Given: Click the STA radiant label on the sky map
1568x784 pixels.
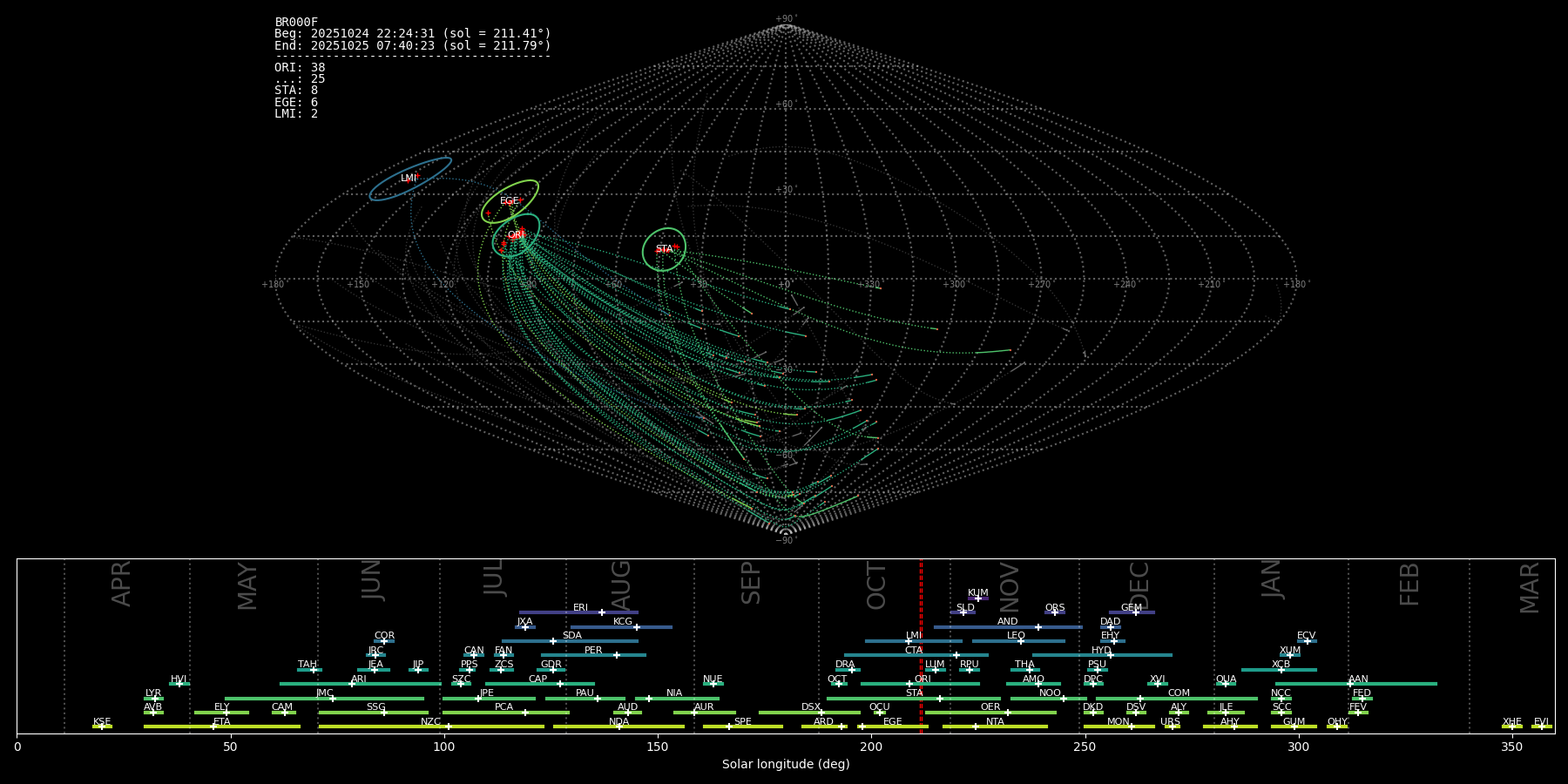Looking at the screenshot, I should pos(664,249).
